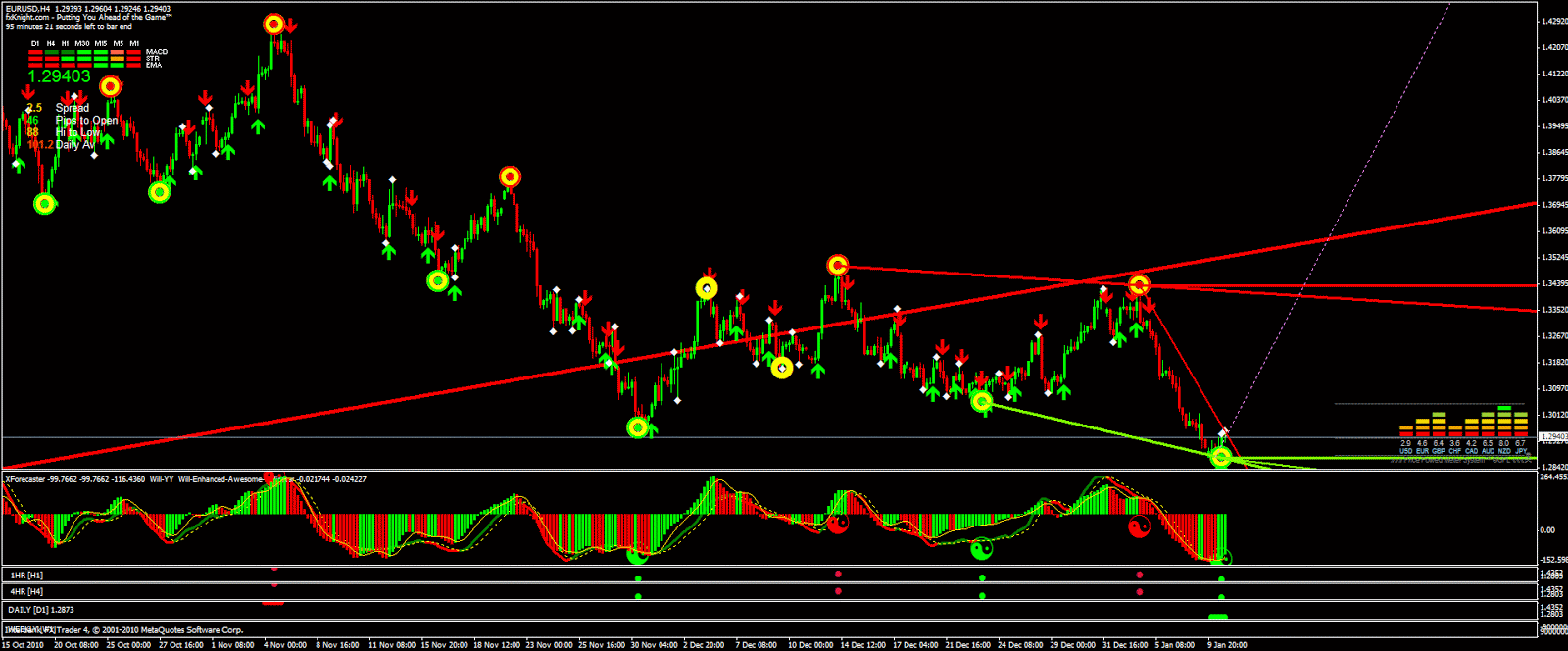1568x651 pixels.
Task: Click the EMA row label in the signal grid
Action: [x=154, y=66]
